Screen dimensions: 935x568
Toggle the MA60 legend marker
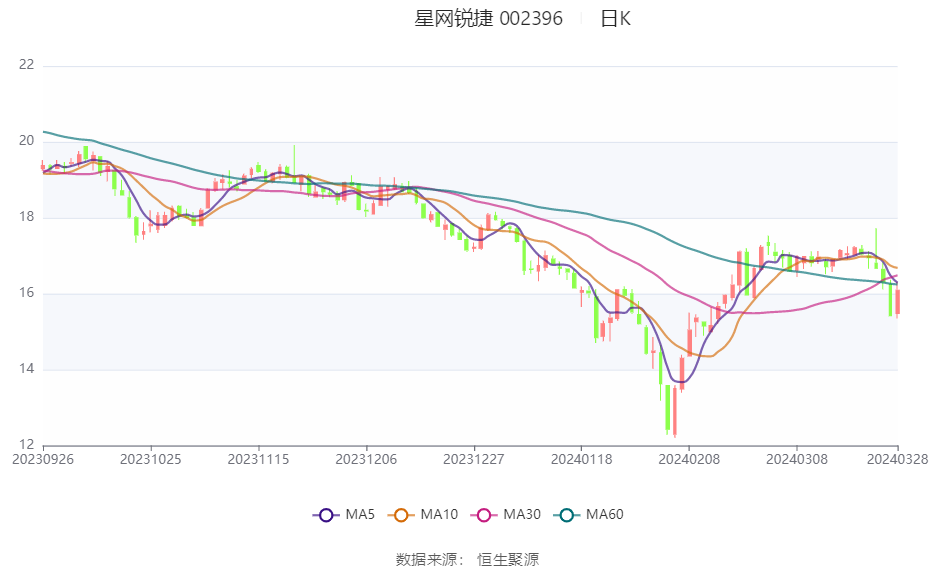coord(566,515)
